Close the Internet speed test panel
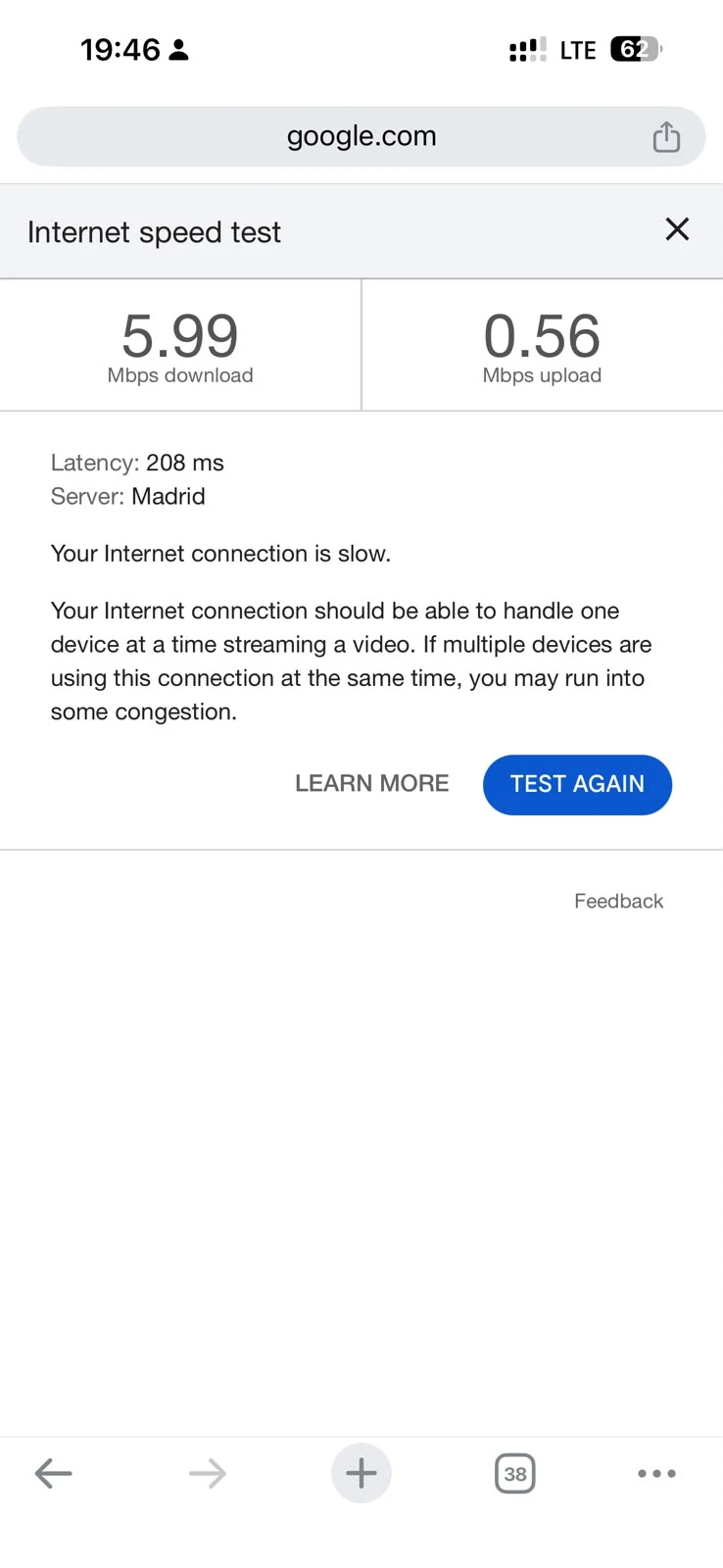Viewport: 723px width, 1568px height. [677, 229]
